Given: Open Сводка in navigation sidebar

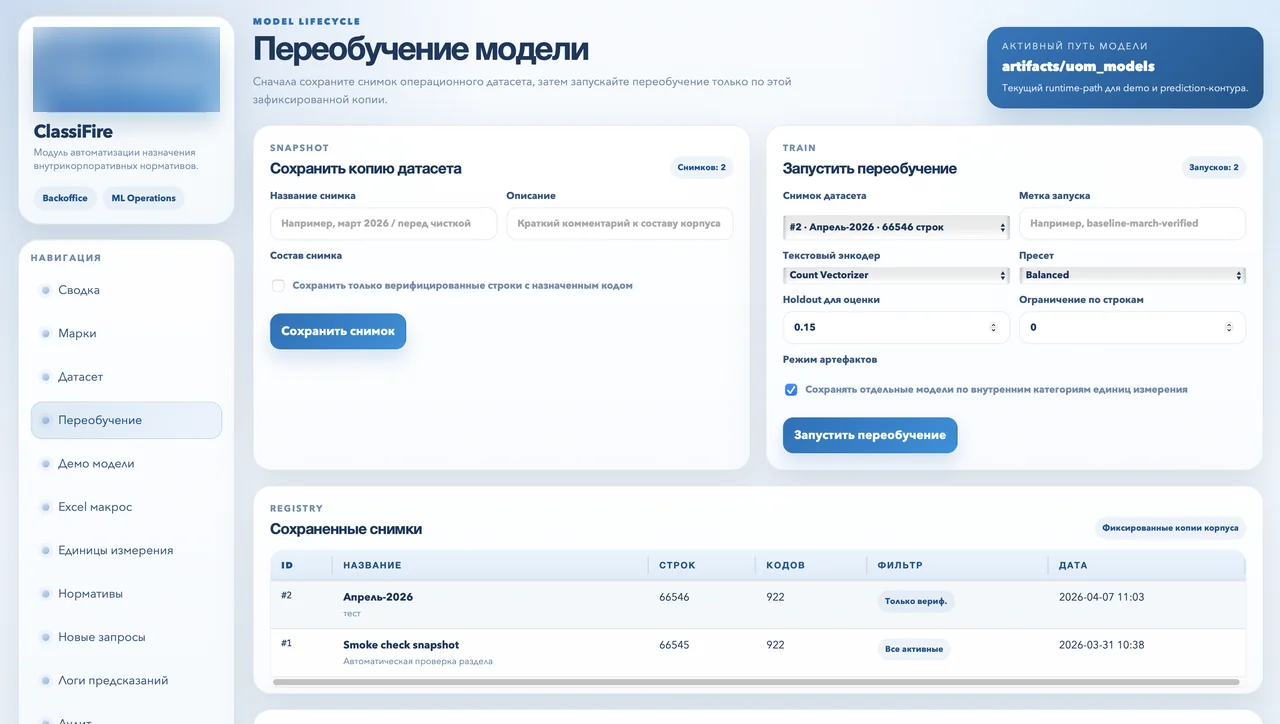Looking at the screenshot, I should [126, 290].
